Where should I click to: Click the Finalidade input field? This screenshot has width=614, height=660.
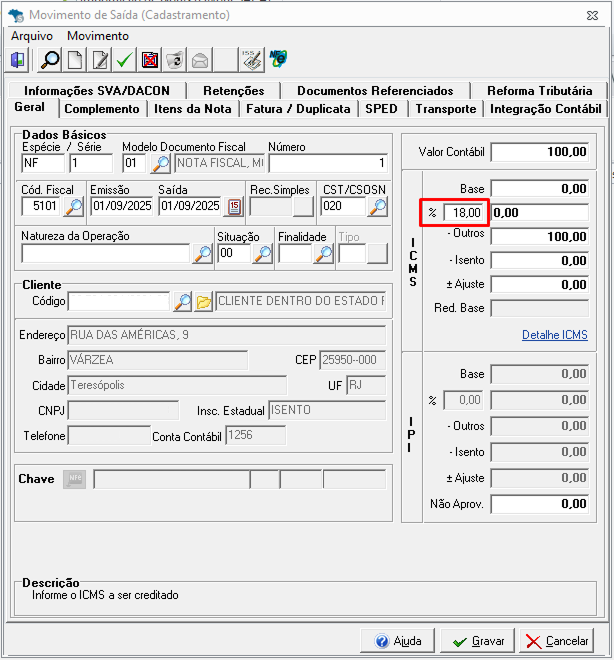click(x=295, y=254)
